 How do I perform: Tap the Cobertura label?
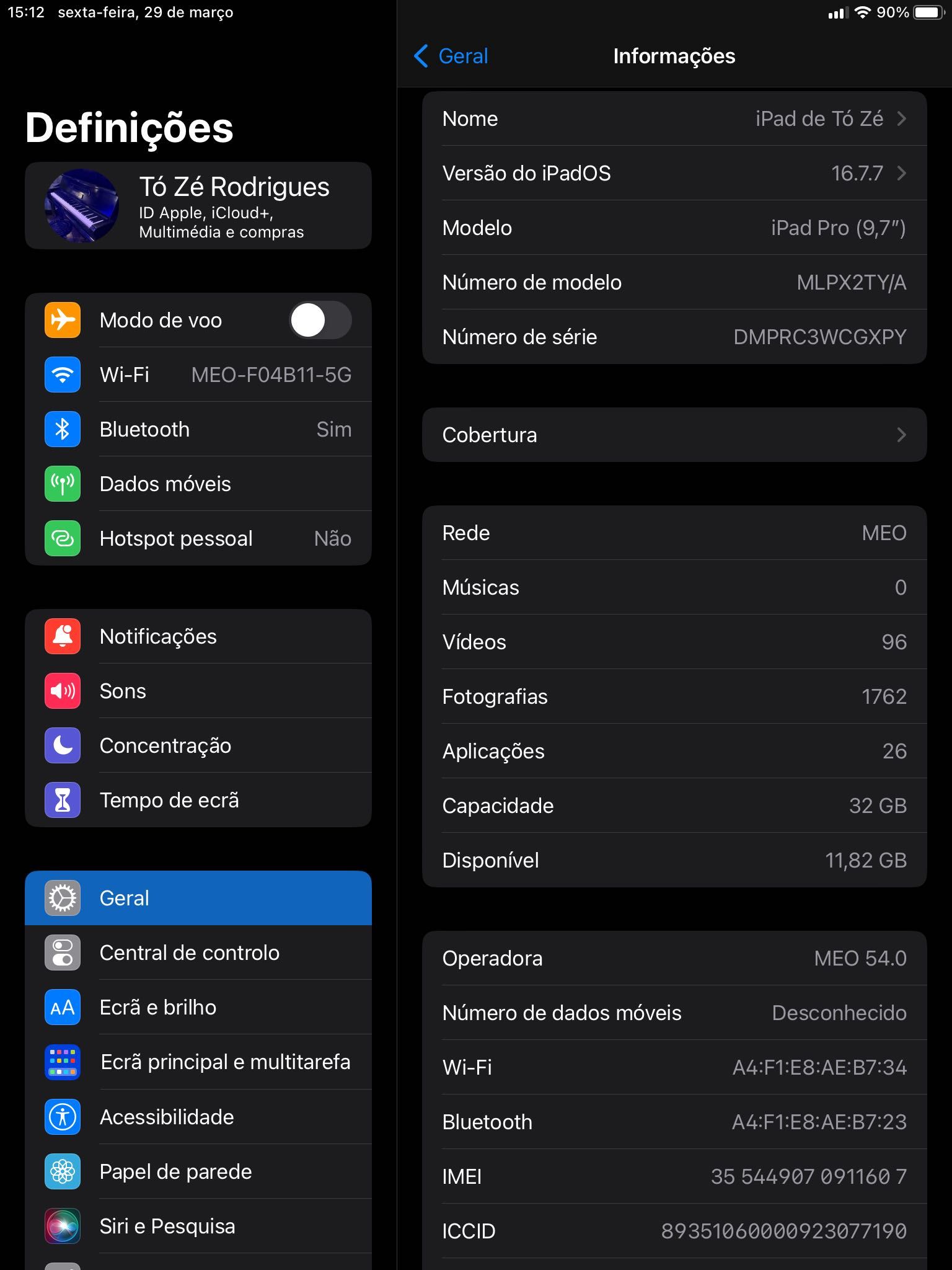(x=490, y=435)
